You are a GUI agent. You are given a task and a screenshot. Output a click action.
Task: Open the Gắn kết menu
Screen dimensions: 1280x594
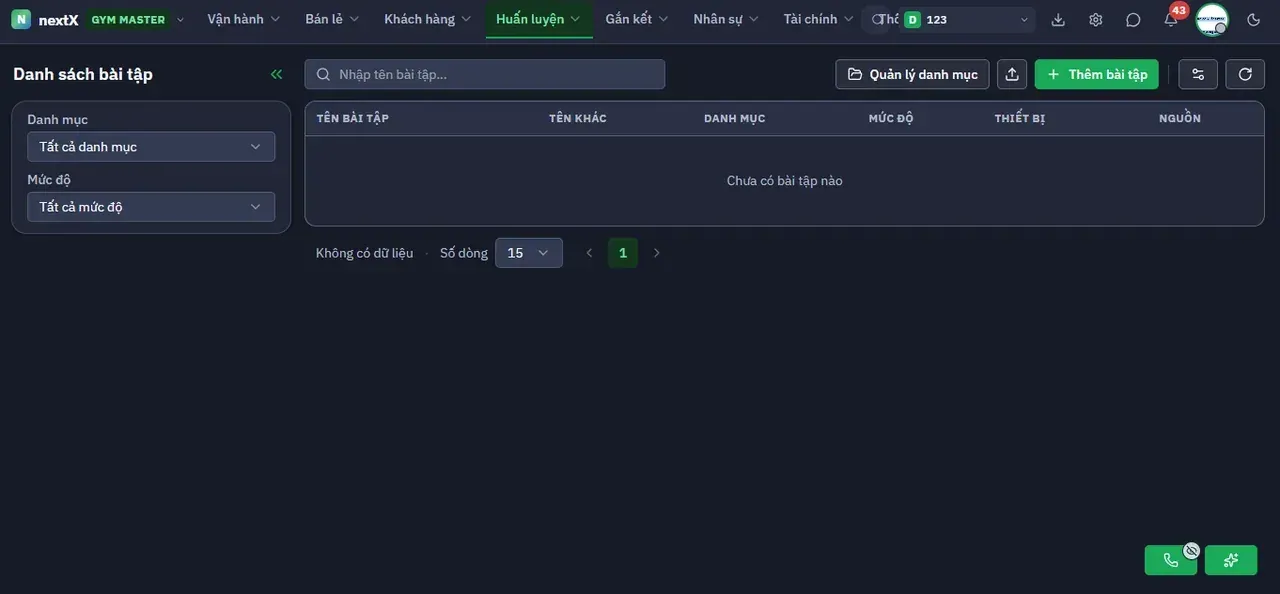pos(637,19)
